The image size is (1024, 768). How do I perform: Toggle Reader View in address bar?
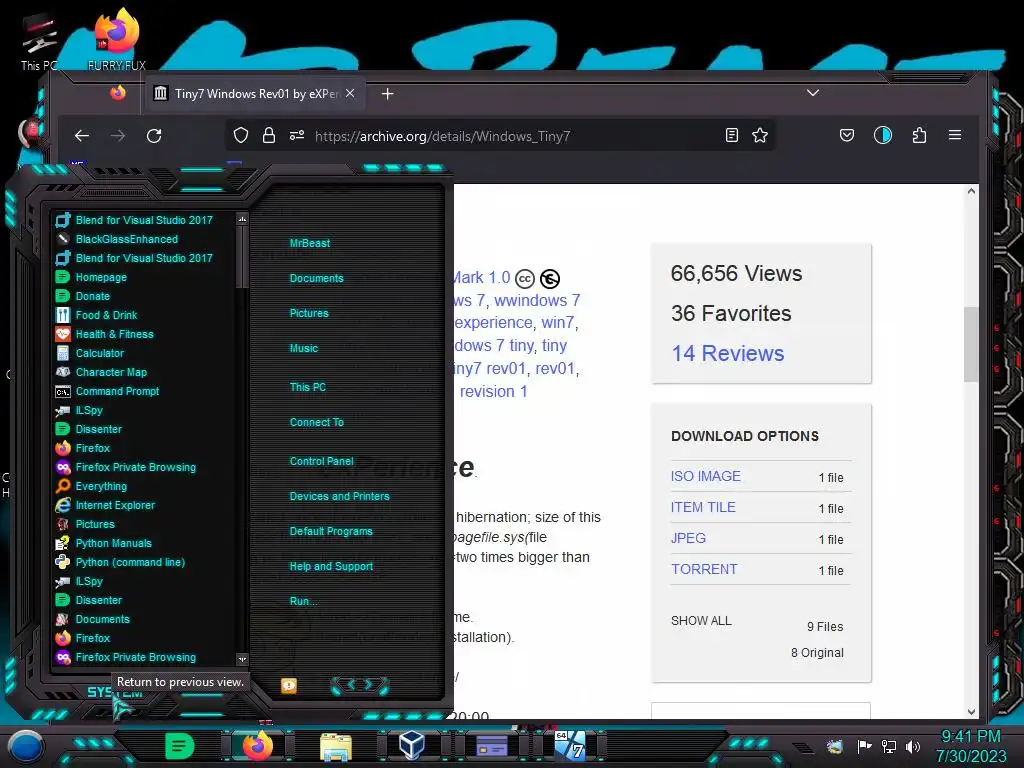[732, 135]
